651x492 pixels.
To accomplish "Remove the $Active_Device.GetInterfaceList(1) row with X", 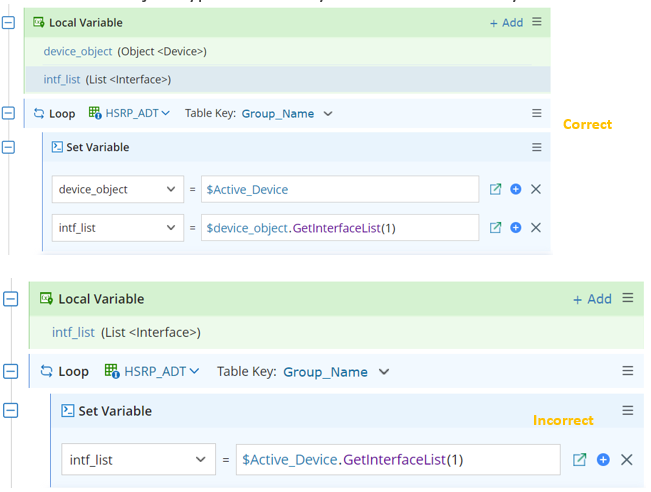I will pos(627,460).
